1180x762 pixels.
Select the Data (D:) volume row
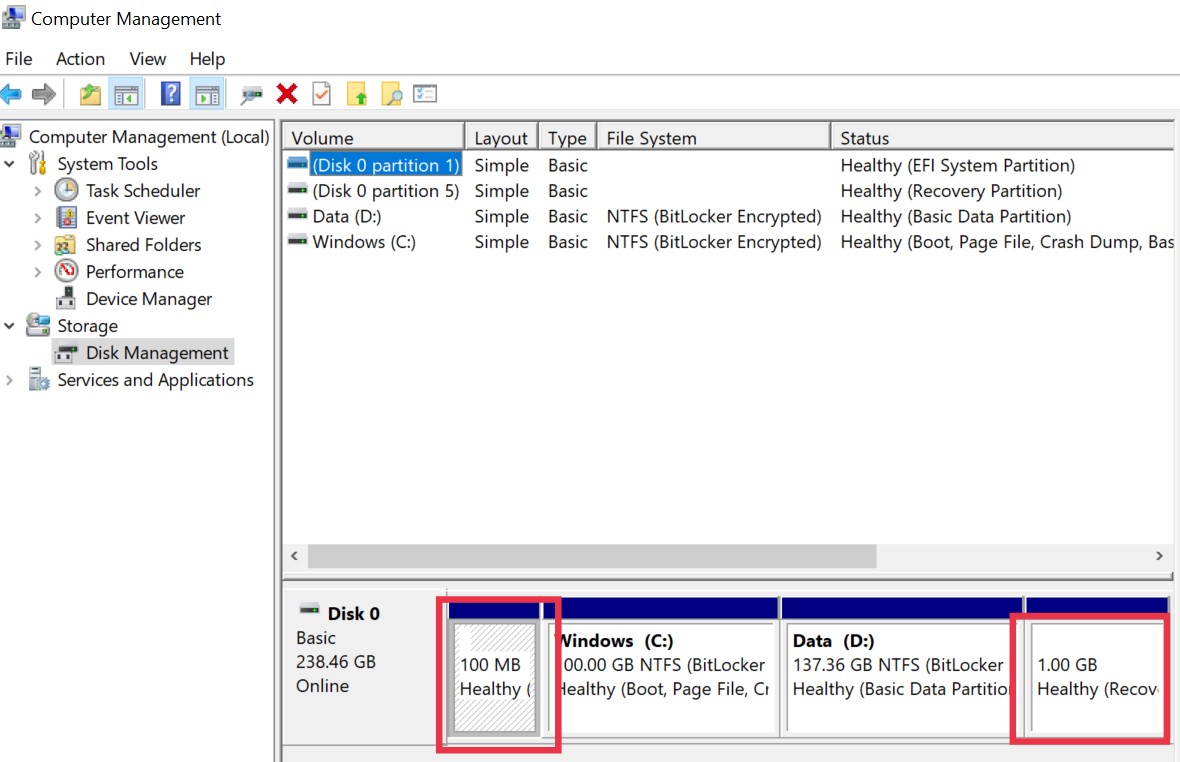pyautogui.click(x=331, y=216)
